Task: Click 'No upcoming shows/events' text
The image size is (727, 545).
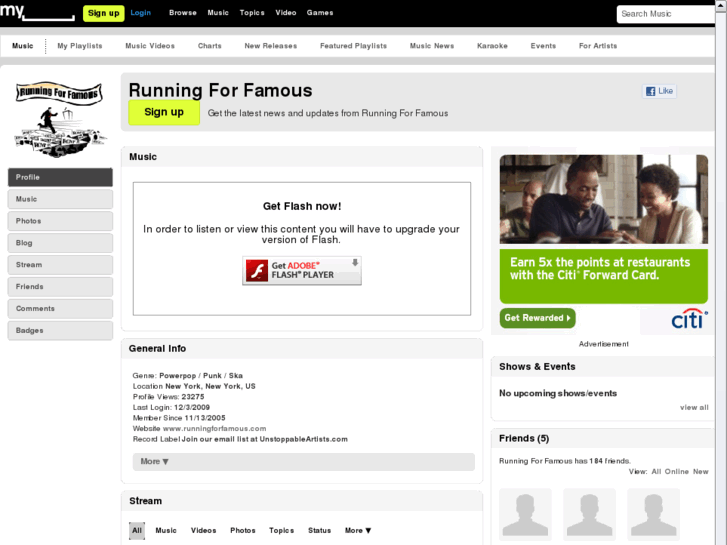Action: pos(558,393)
